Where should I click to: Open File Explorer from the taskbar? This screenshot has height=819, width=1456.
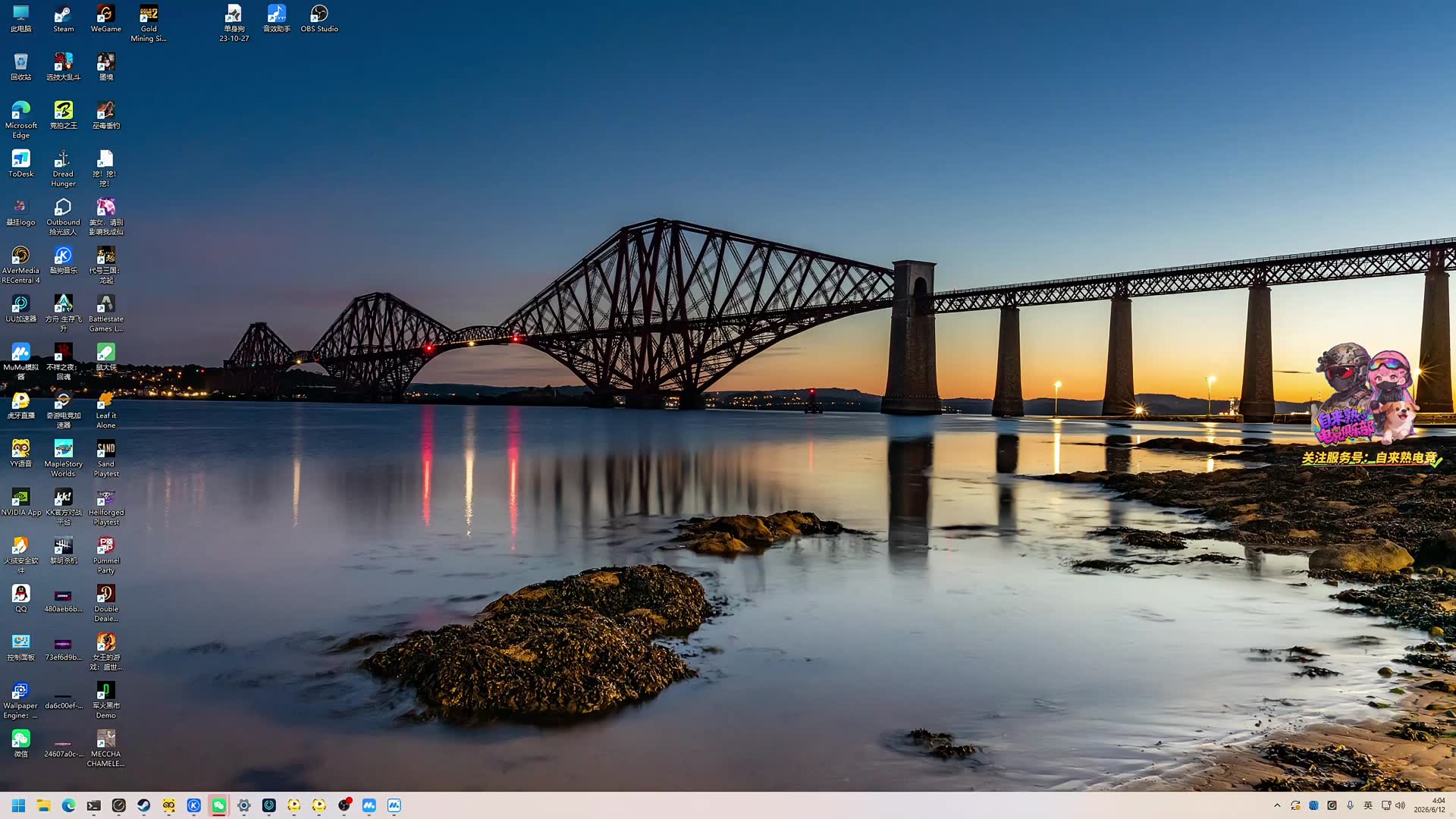(x=43, y=805)
